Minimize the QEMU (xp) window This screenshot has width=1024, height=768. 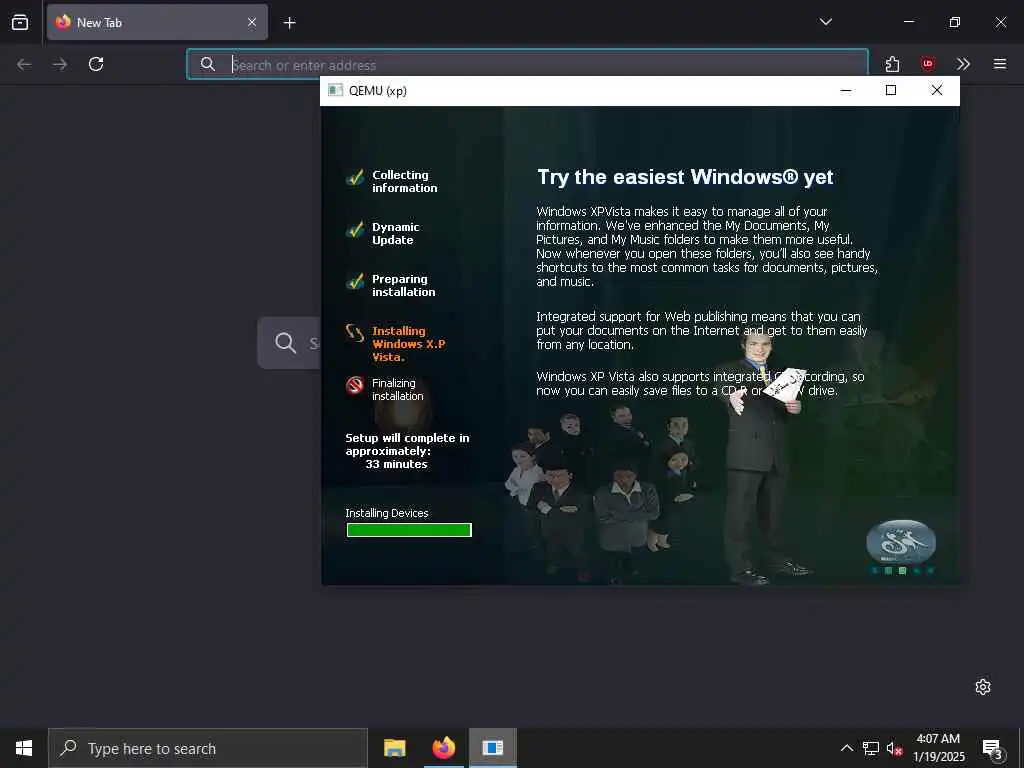846,90
